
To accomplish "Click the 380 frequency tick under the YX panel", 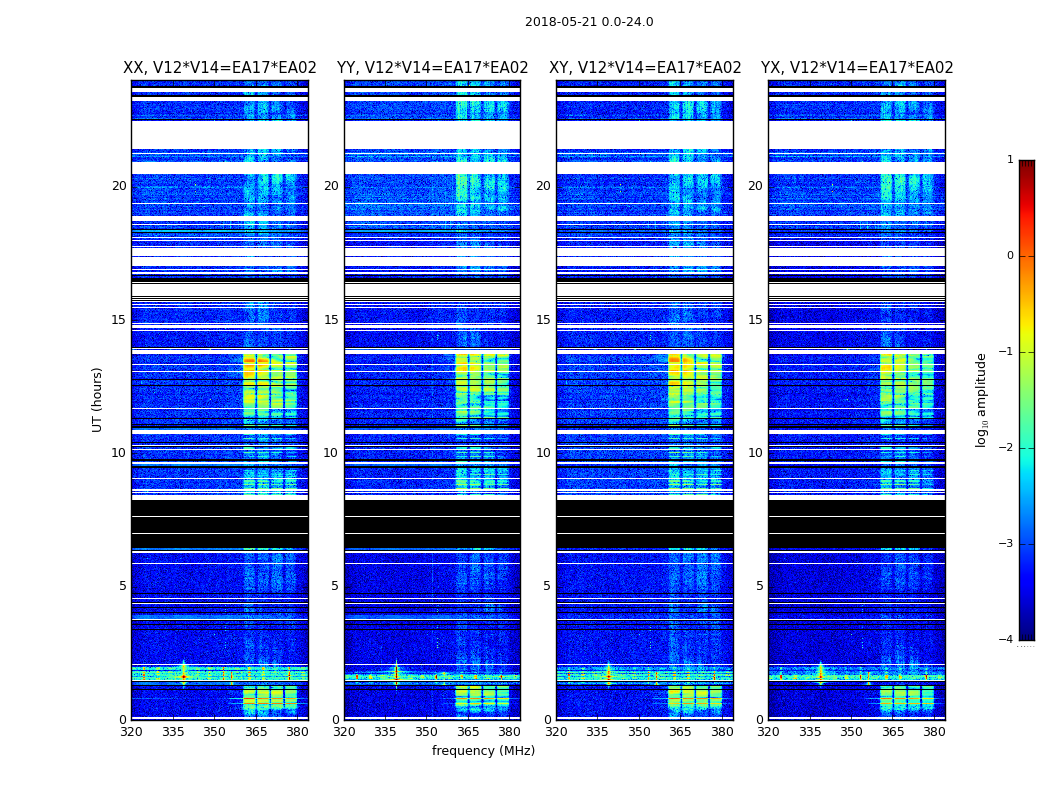I will (x=934, y=732).
